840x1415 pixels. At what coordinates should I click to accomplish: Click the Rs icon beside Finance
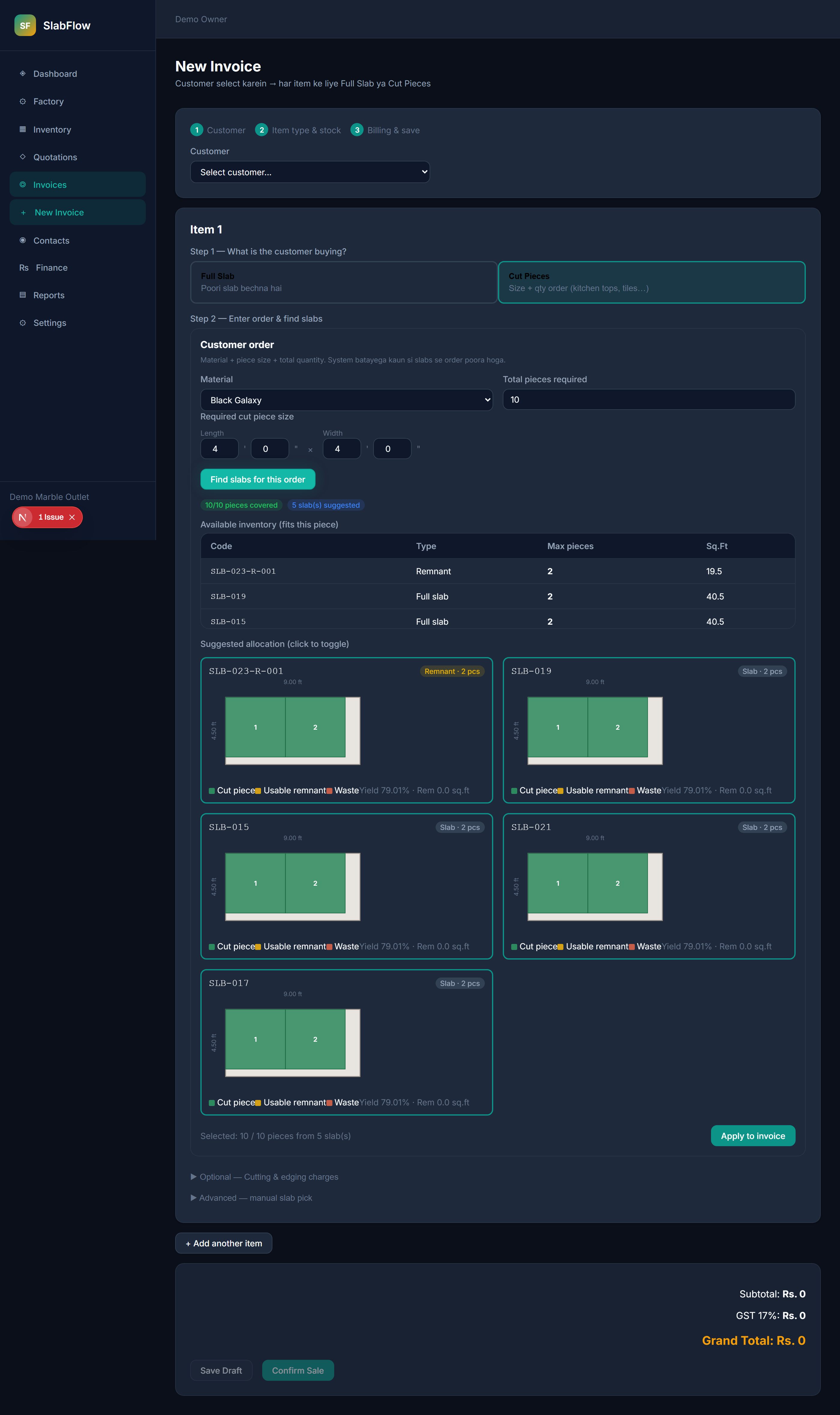[24, 268]
